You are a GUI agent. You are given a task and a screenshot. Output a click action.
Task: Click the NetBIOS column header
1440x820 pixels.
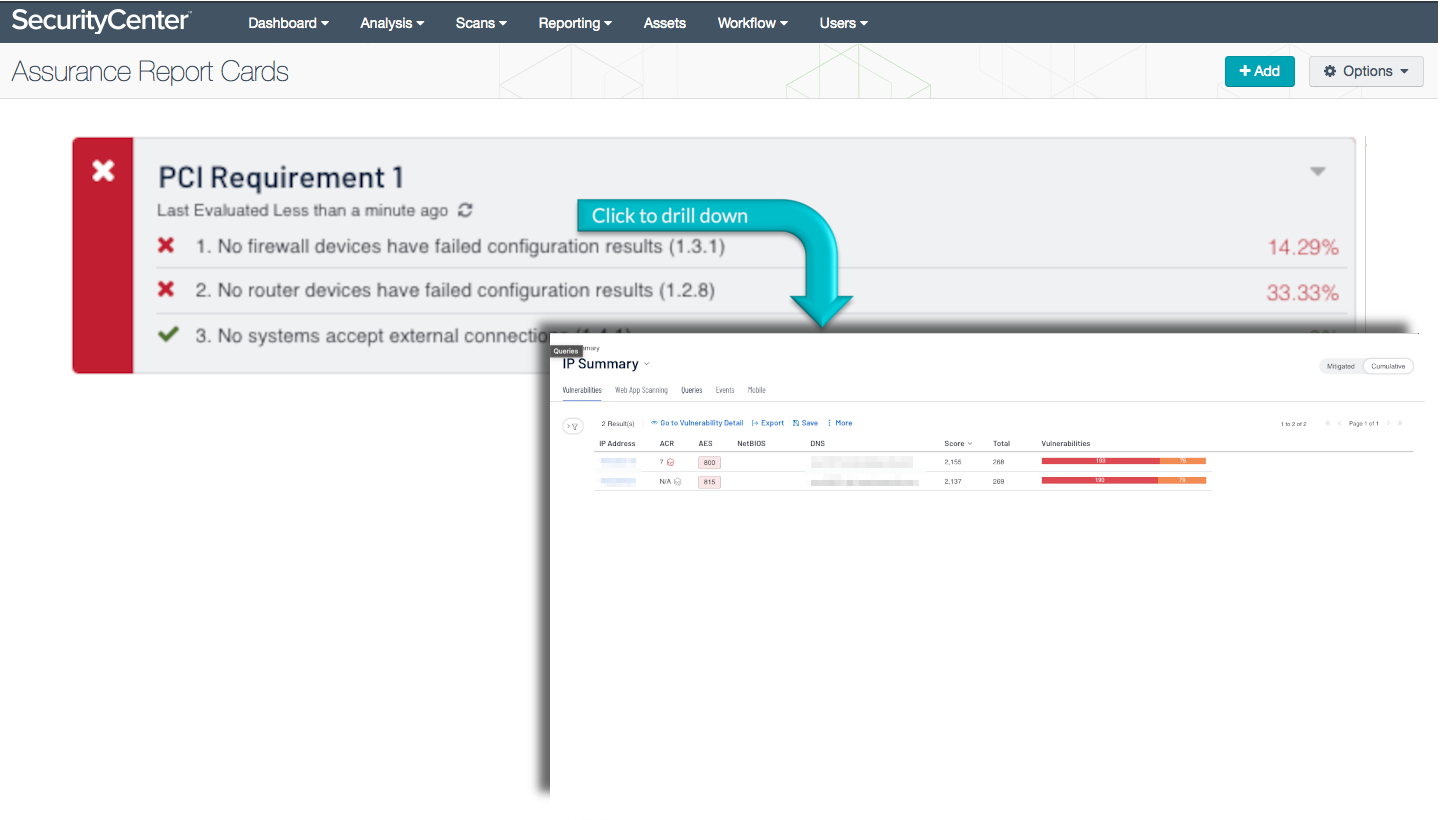point(751,443)
